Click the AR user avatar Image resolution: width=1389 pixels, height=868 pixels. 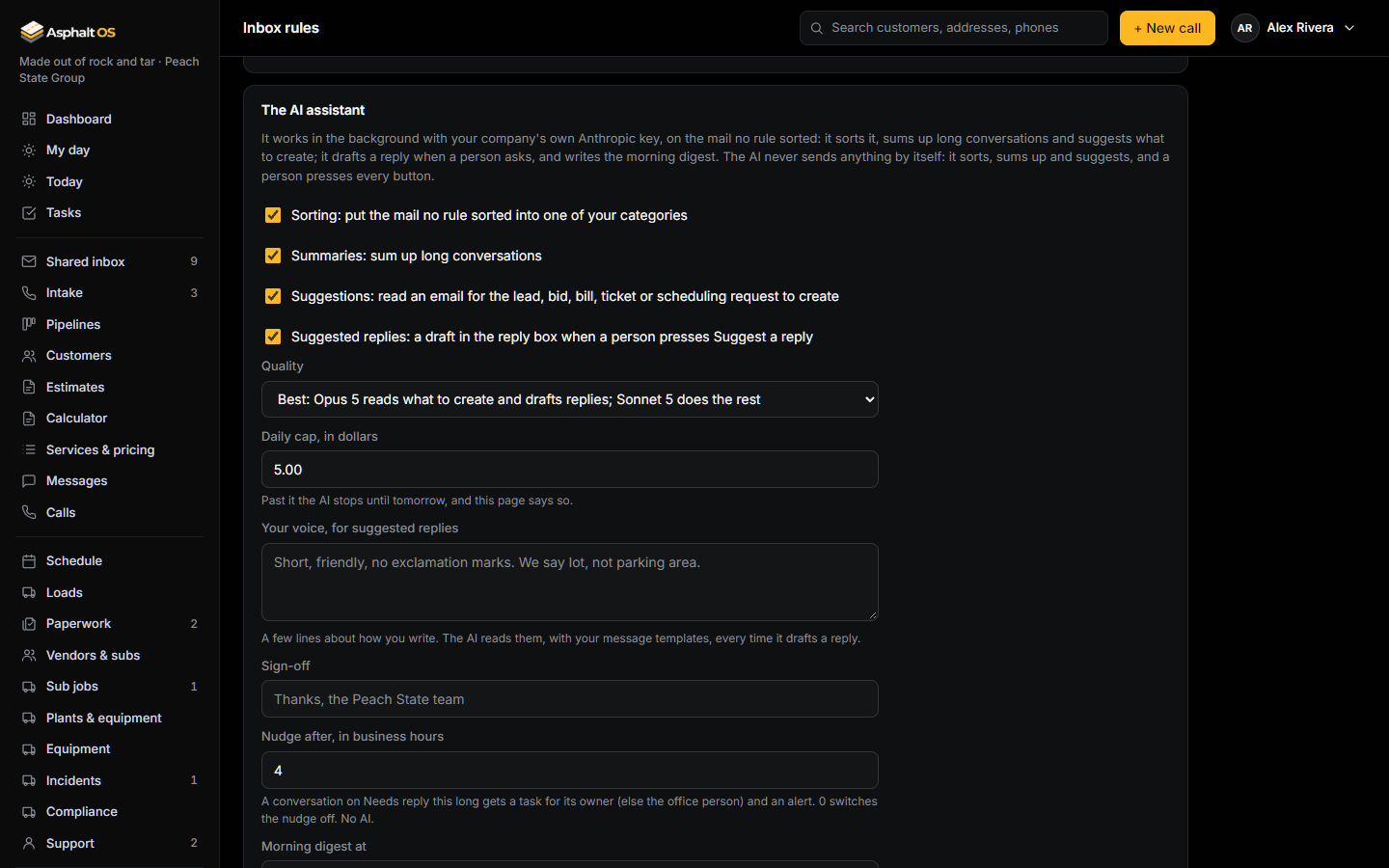(x=1244, y=28)
